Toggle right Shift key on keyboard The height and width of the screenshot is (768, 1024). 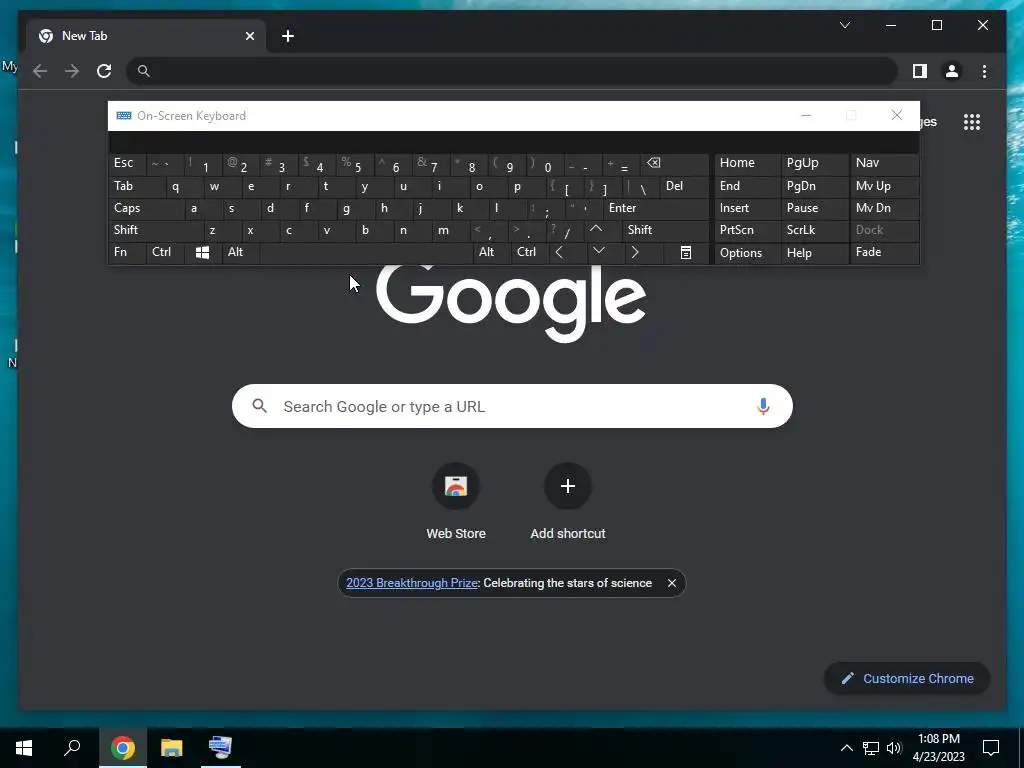[665, 230]
